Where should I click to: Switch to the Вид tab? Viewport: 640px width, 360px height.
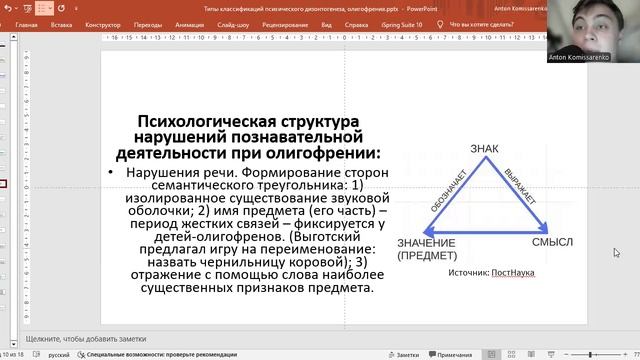(x=326, y=25)
